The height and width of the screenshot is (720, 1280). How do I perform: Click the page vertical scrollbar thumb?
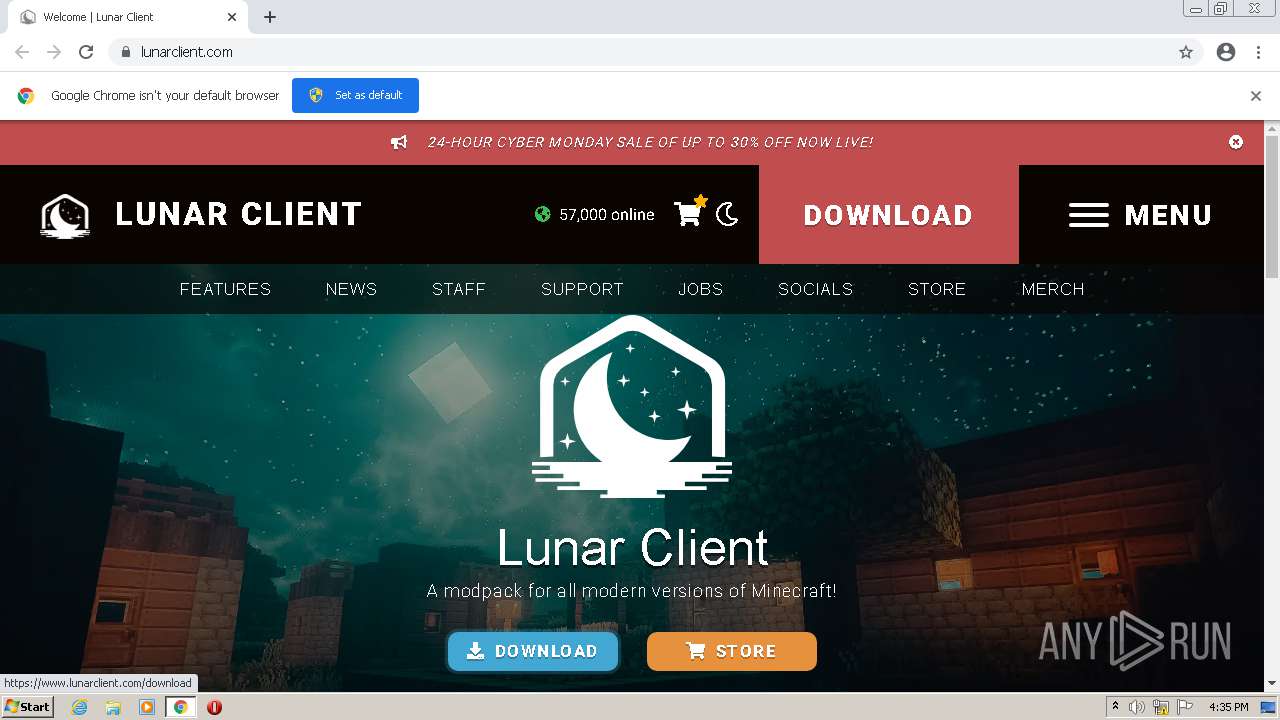pos(1272,205)
